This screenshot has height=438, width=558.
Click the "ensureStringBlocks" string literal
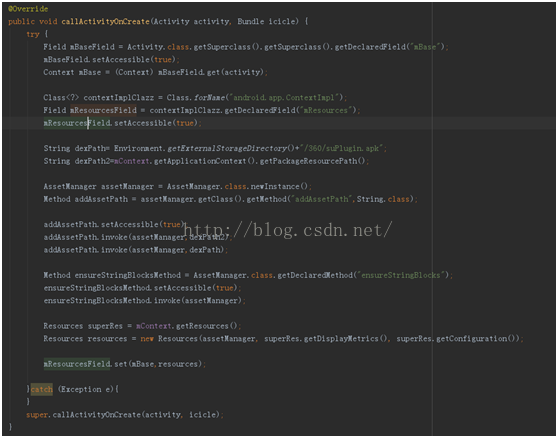click(x=402, y=275)
